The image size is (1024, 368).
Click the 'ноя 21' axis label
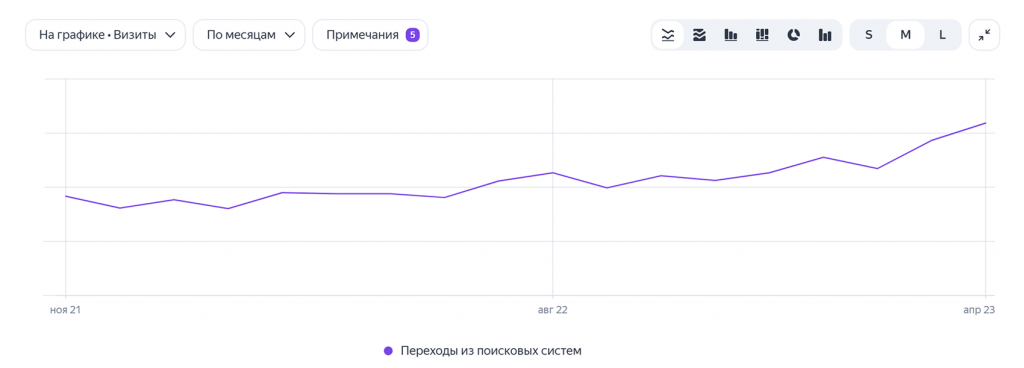pyautogui.click(x=65, y=310)
